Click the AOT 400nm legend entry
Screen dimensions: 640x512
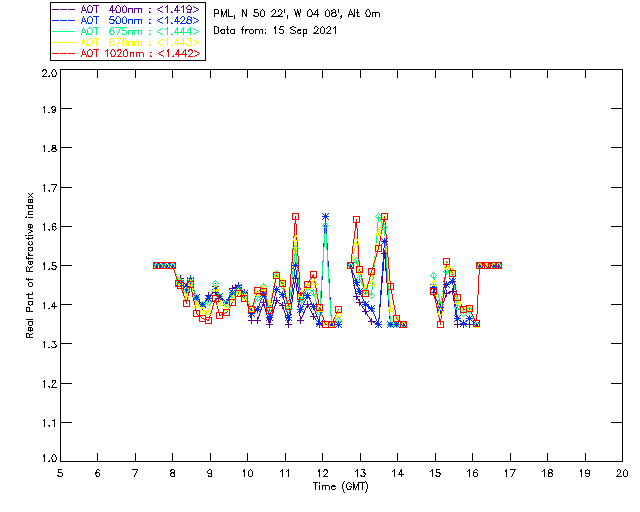click(x=127, y=9)
